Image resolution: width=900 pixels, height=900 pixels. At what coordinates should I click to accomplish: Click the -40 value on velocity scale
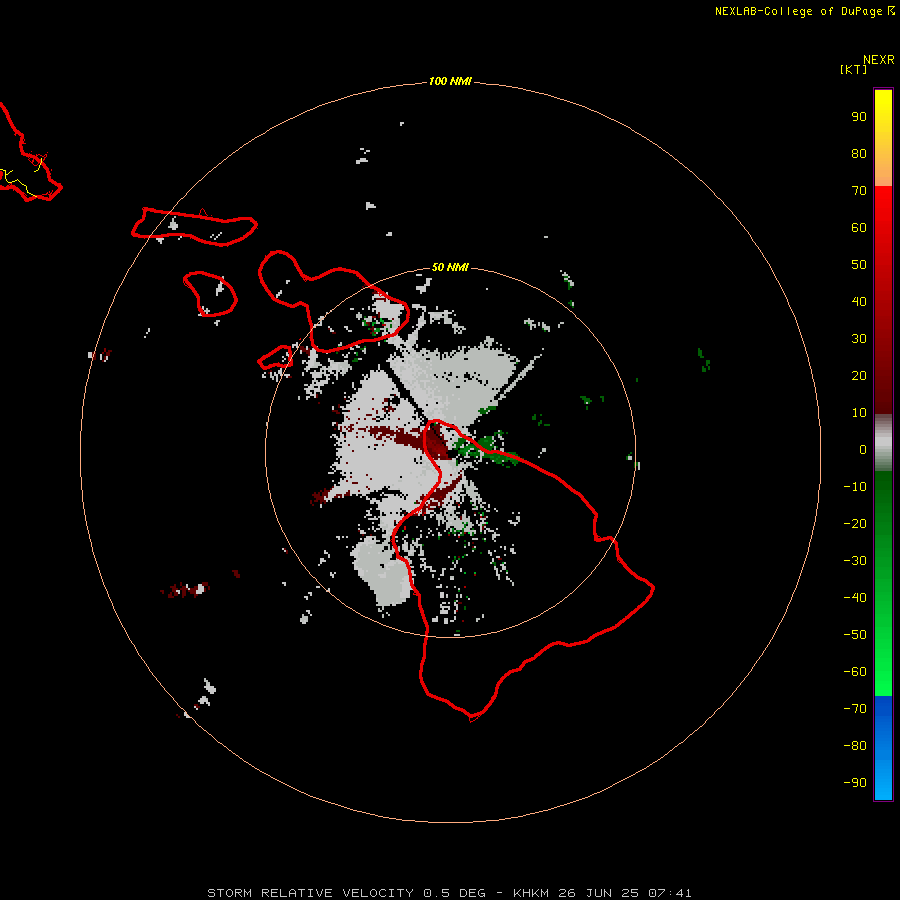click(x=855, y=598)
